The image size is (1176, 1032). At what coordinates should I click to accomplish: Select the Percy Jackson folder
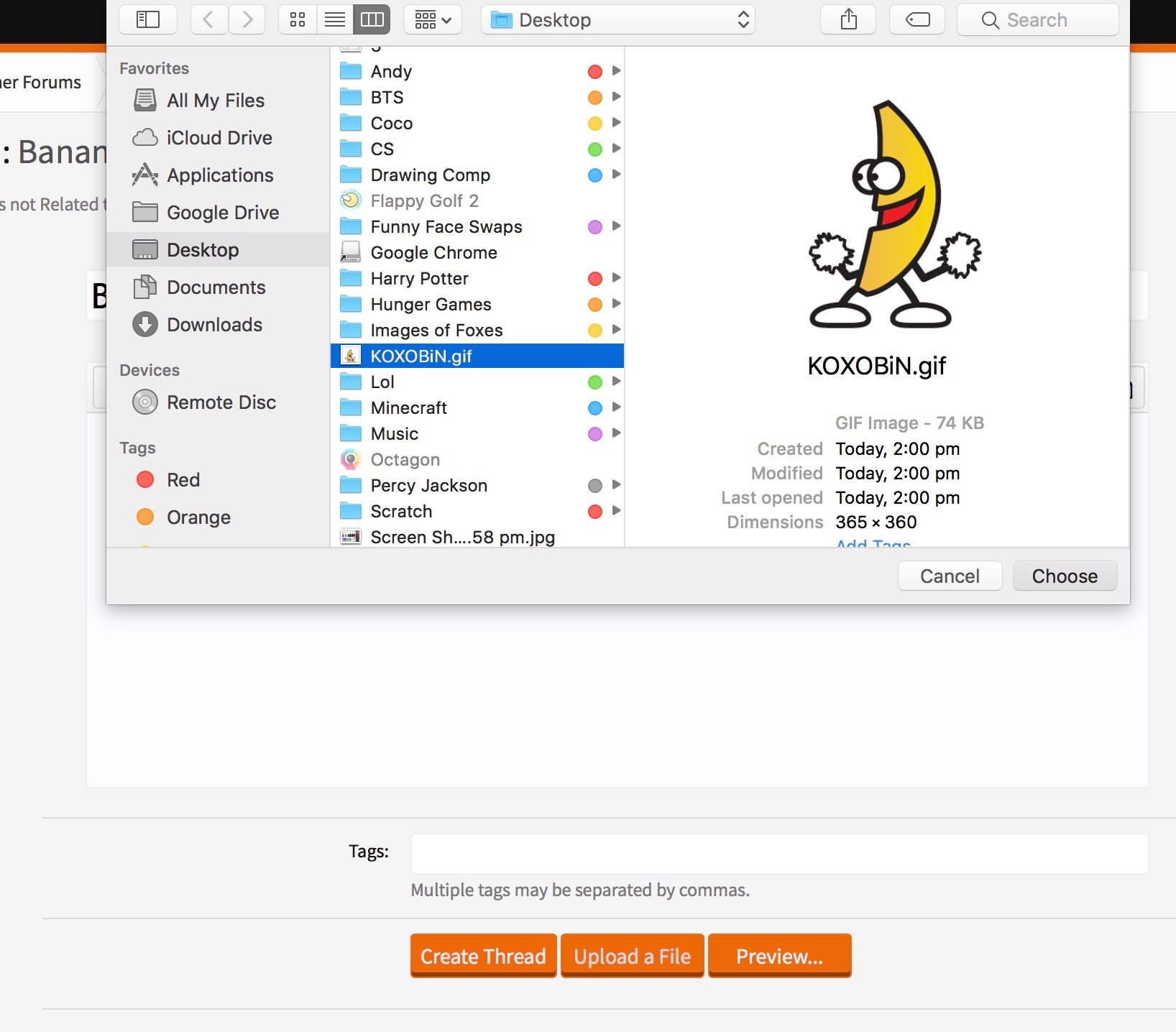point(477,485)
